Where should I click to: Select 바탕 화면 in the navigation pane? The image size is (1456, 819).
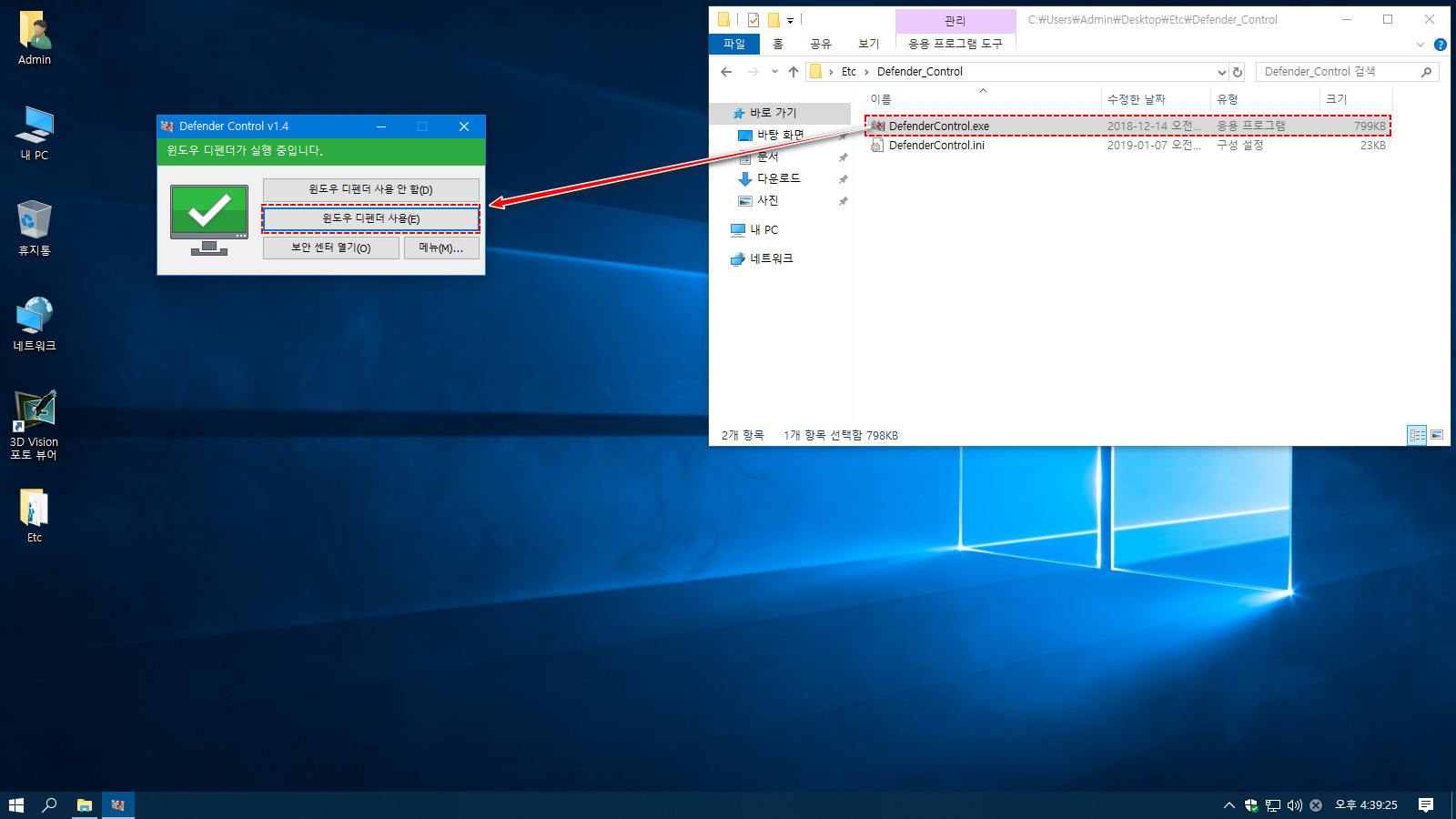coord(781,135)
